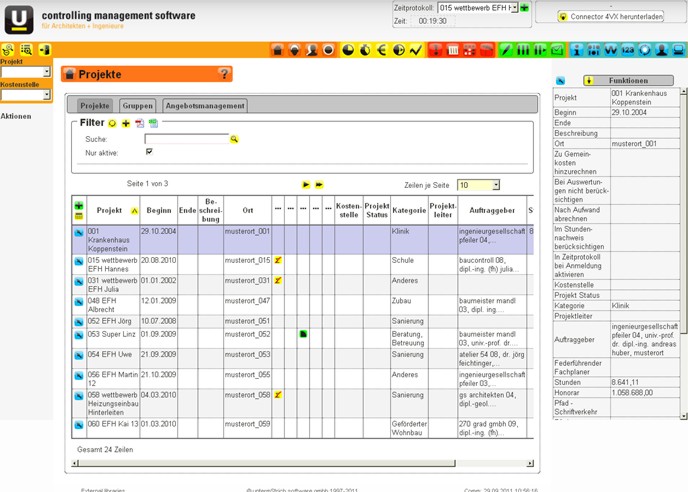The height and width of the screenshot is (492, 688).
Task: Click the flag icon in 031 wettbewerb row
Action: coord(278,280)
